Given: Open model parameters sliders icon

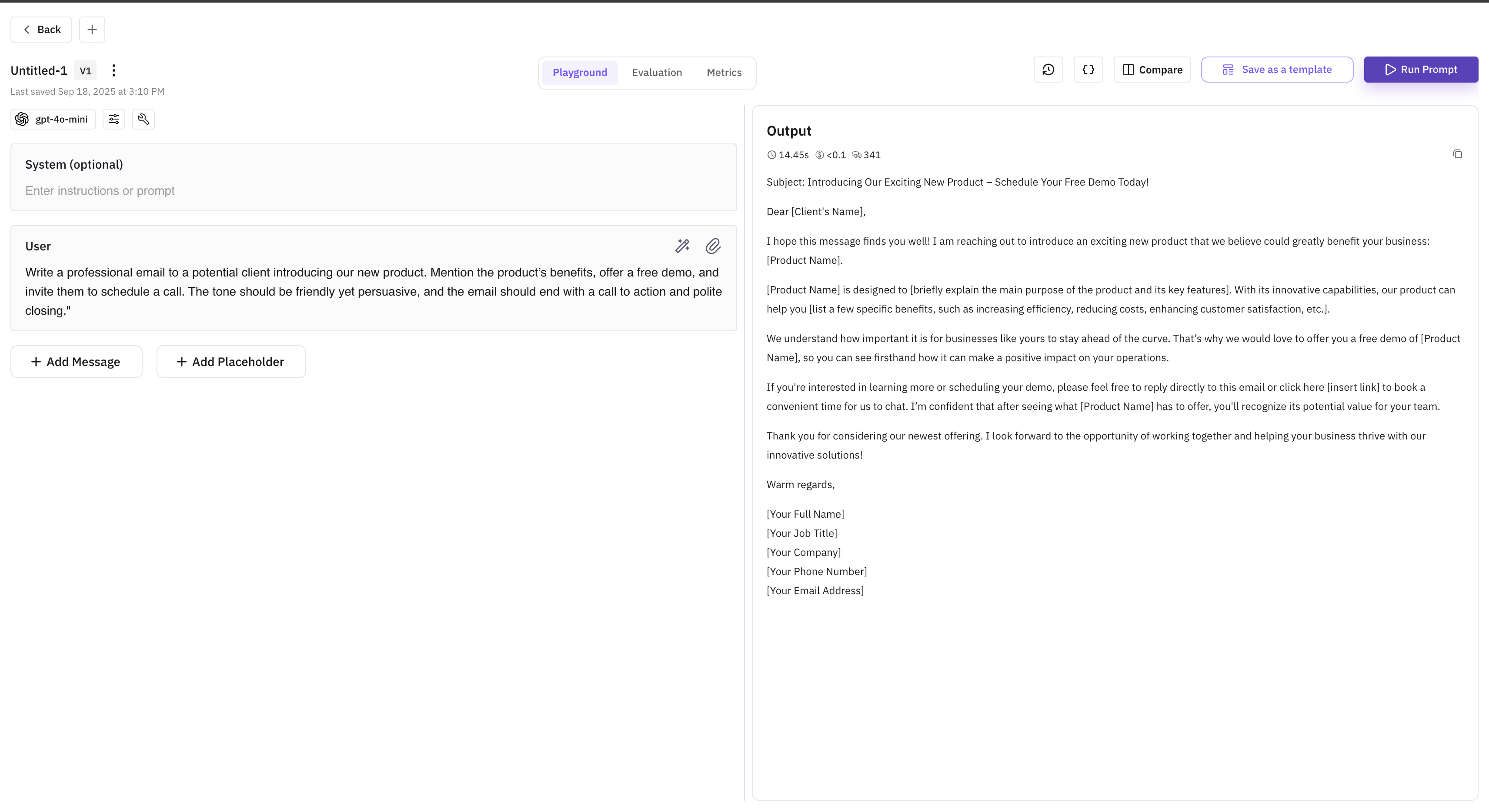Looking at the screenshot, I should (x=114, y=119).
